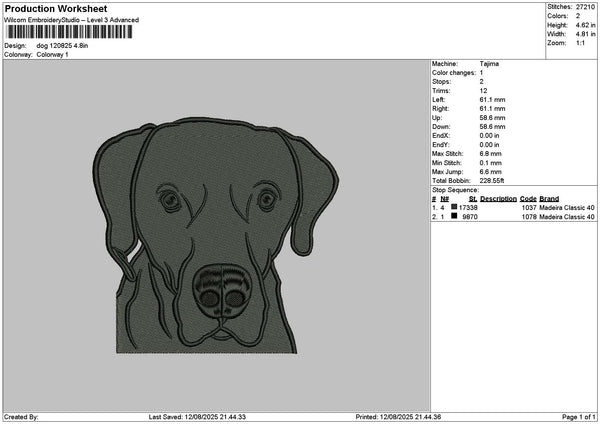Viewport: 600px width, 424px height.
Task: Click the Trims value 12
Action: [x=483, y=89]
